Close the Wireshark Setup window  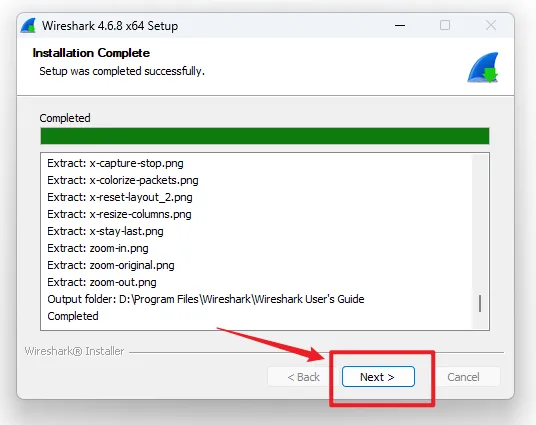491,25
